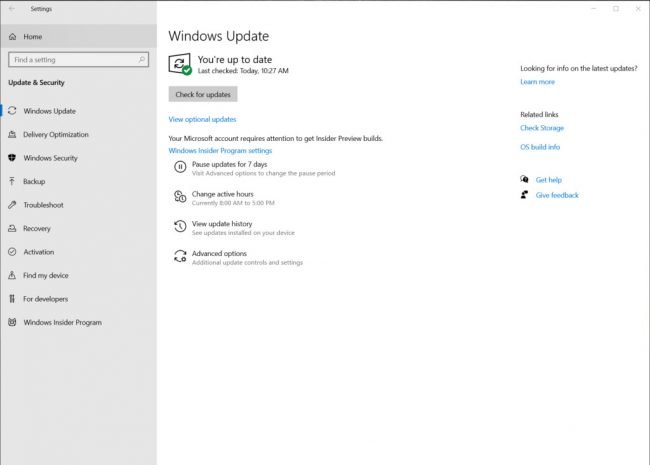Click the back arrow in Settings title bar
Viewport: 650px width, 465px height.
pos(12,9)
